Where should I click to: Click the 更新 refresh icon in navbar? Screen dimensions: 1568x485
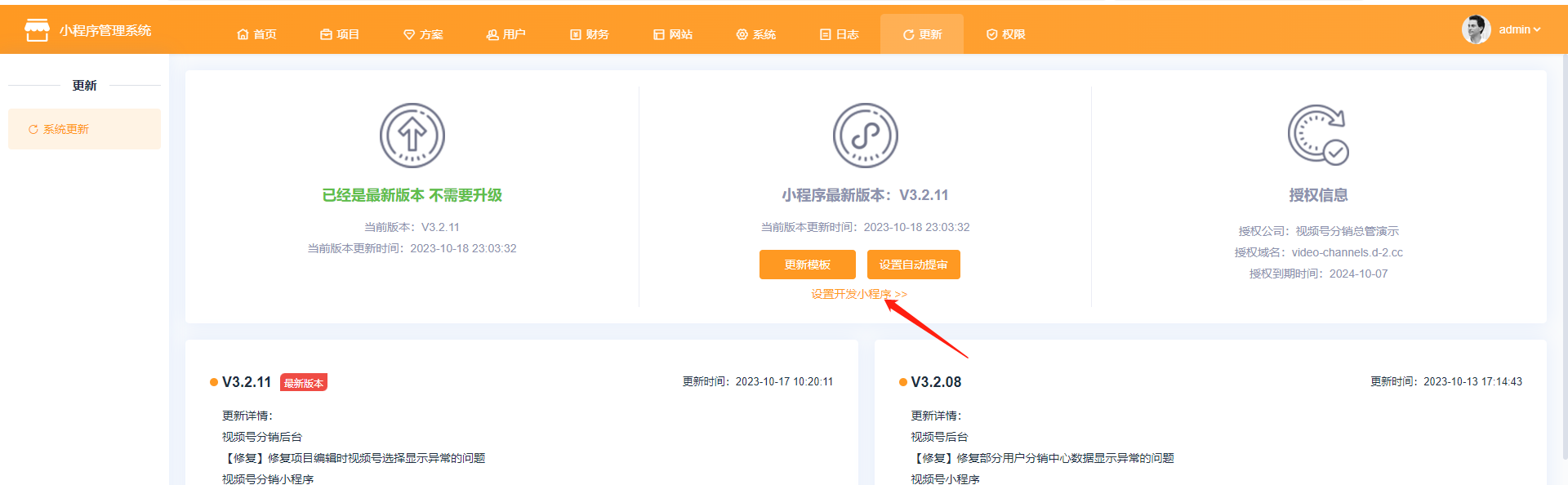tap(908, 34)
